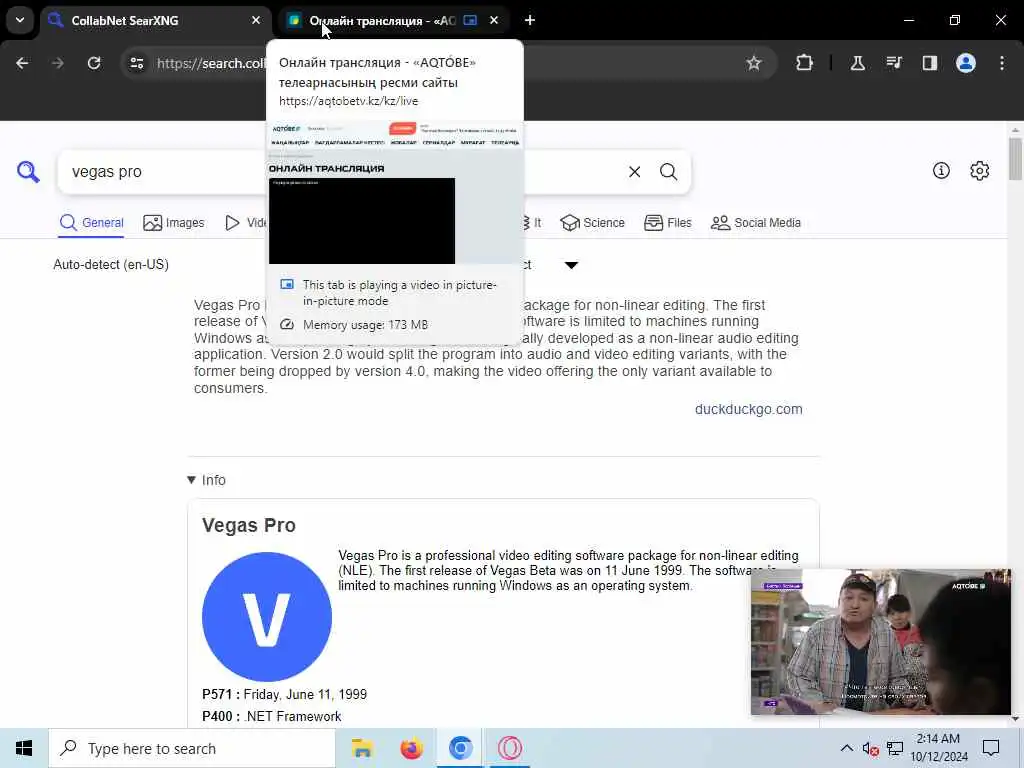Select the Images search category
The height and width of the screenshot is (768, 1024).
pyautogui.click(x=174, y=223)
